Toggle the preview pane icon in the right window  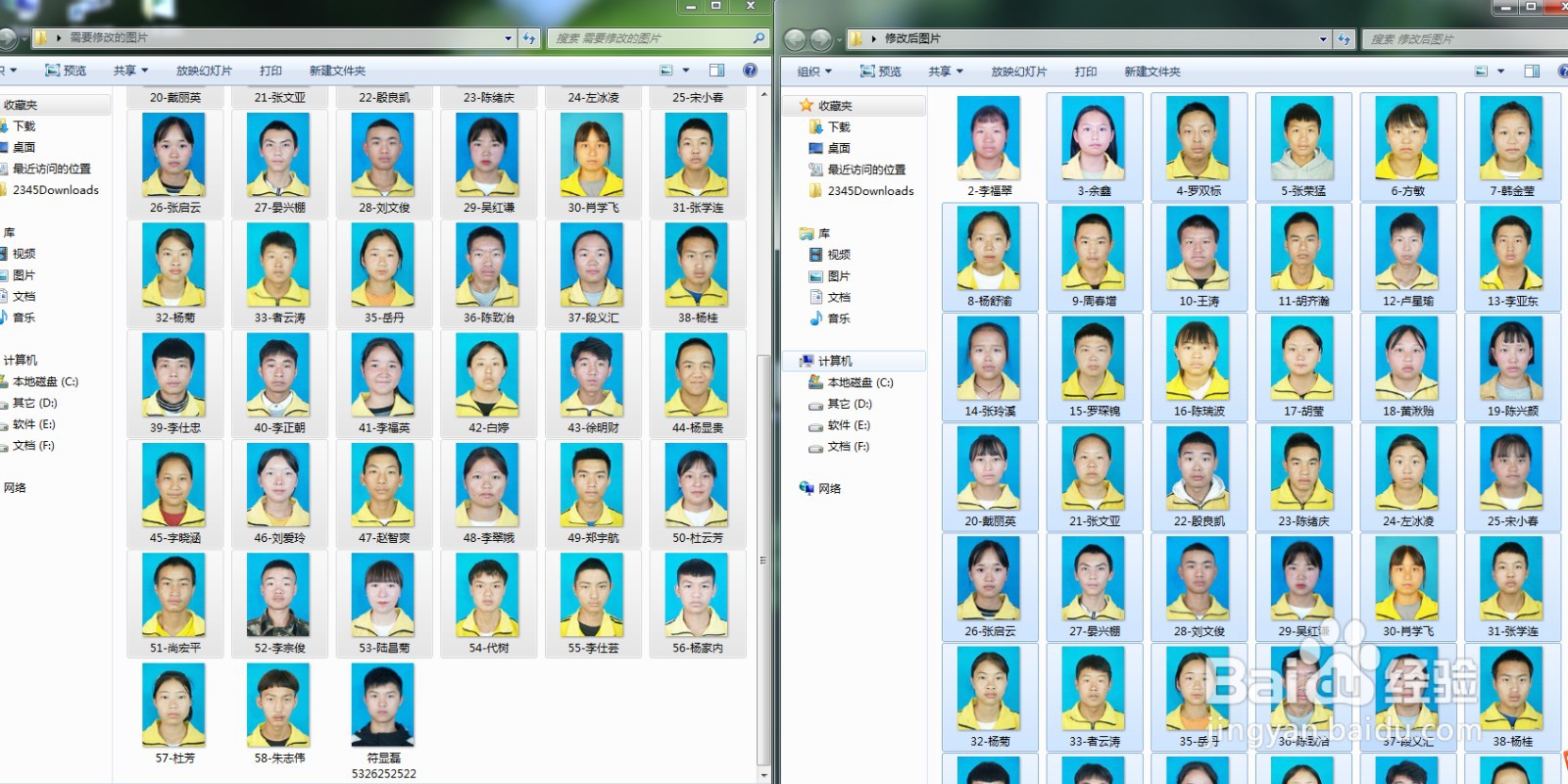pos(1532,72)
